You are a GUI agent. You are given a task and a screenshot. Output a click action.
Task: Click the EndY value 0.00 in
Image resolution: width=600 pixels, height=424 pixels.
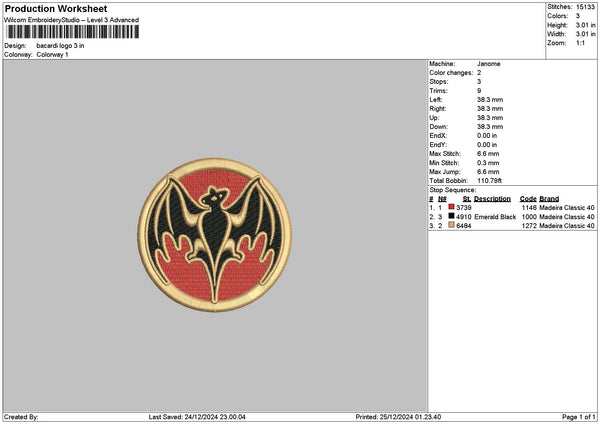tap(487, 145)
